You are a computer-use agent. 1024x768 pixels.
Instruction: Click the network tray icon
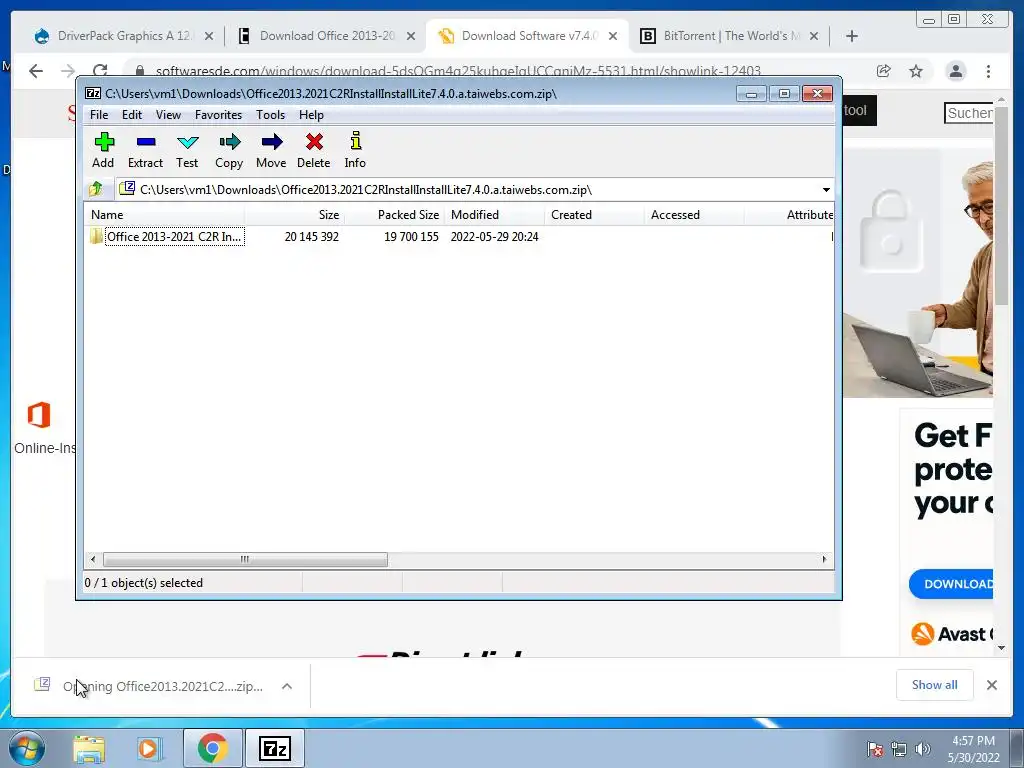899,749
